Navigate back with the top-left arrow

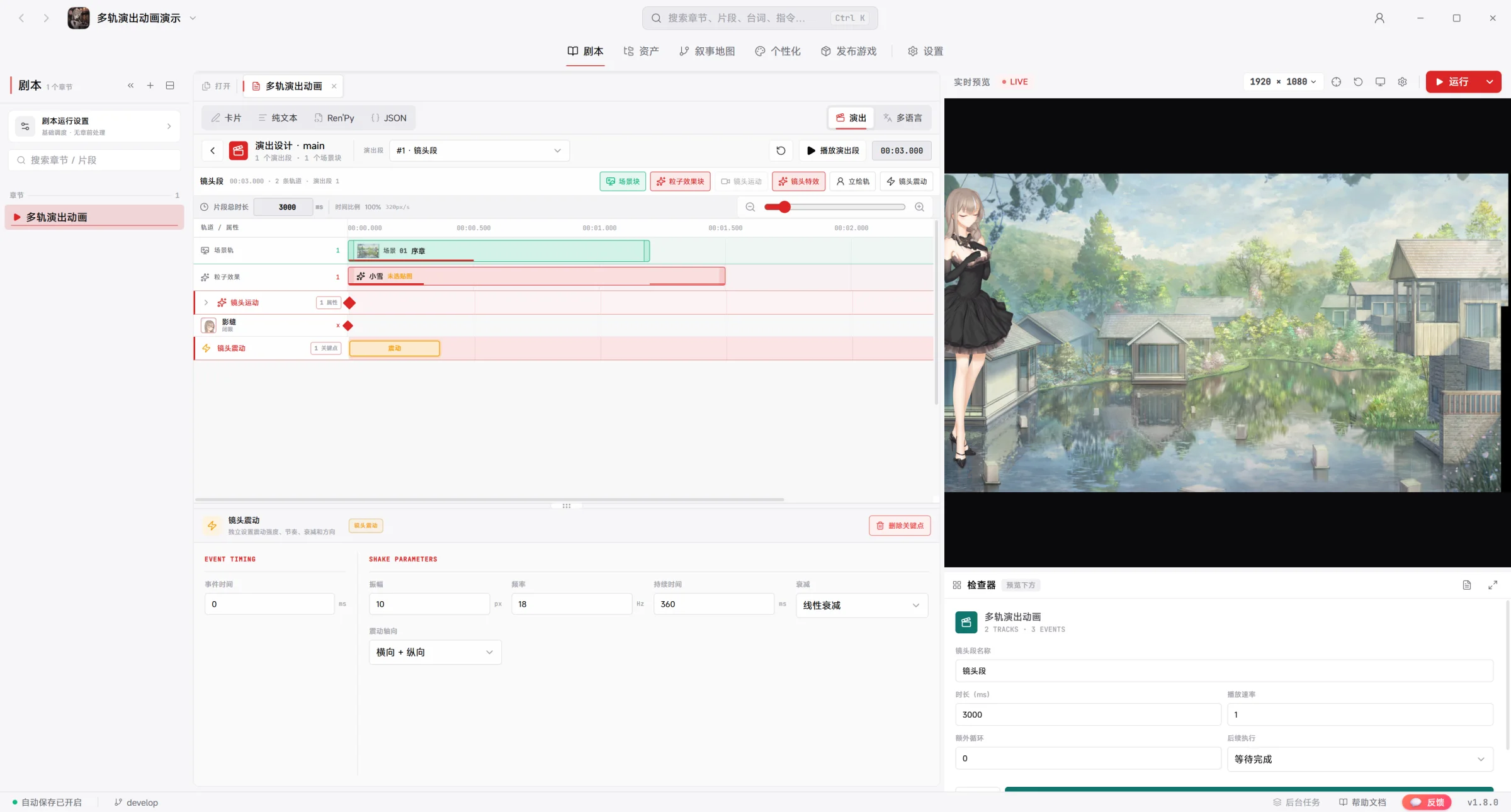pyautogui.click(x=21, y=18)
